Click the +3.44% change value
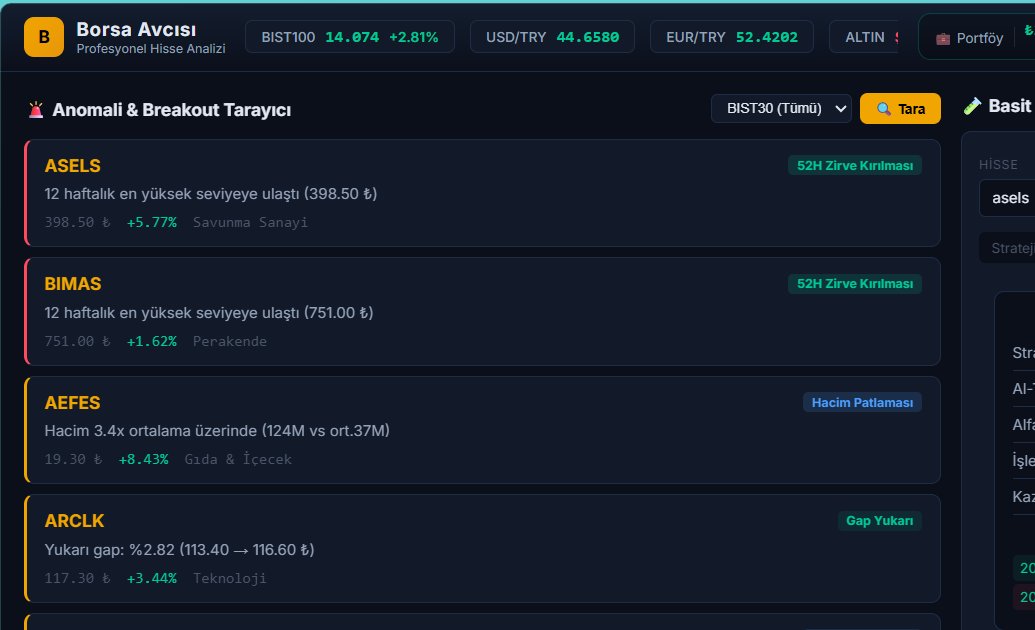1035x630 pixels. [152, 578]
